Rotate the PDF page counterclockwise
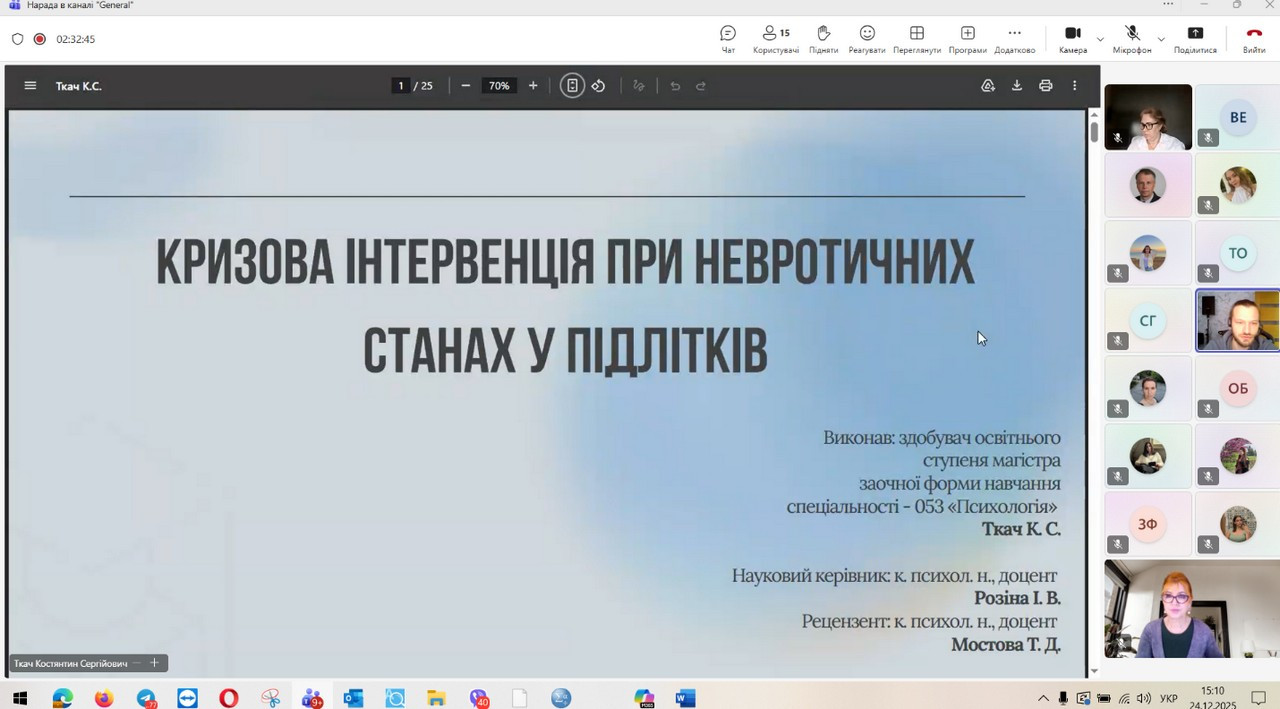The image size is (1280, 709). [x=598, y=86]
